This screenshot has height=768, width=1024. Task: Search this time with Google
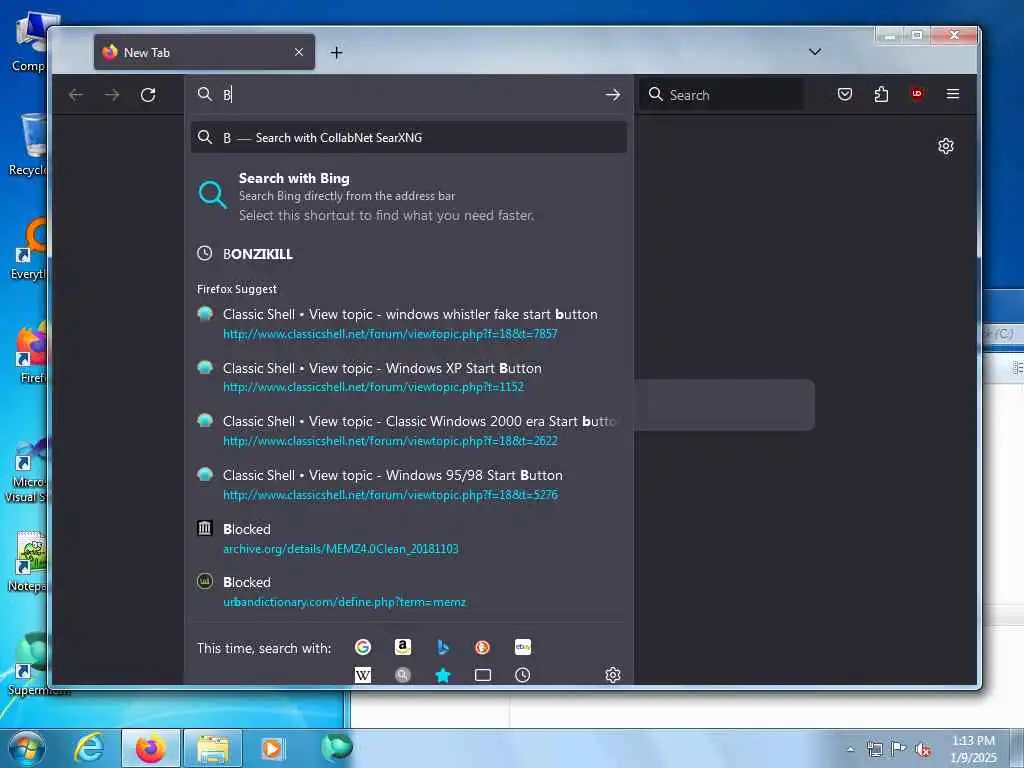click(363, 647)
